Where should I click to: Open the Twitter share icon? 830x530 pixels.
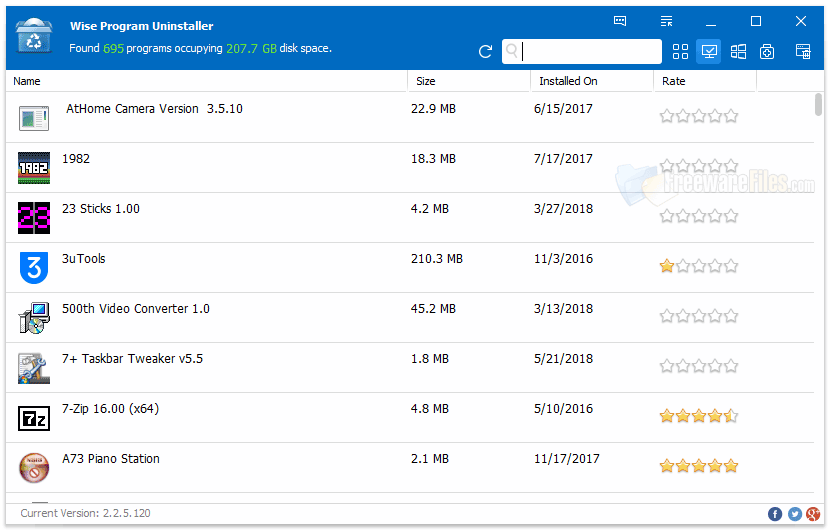pyautogui.click(x=795, y=514)
